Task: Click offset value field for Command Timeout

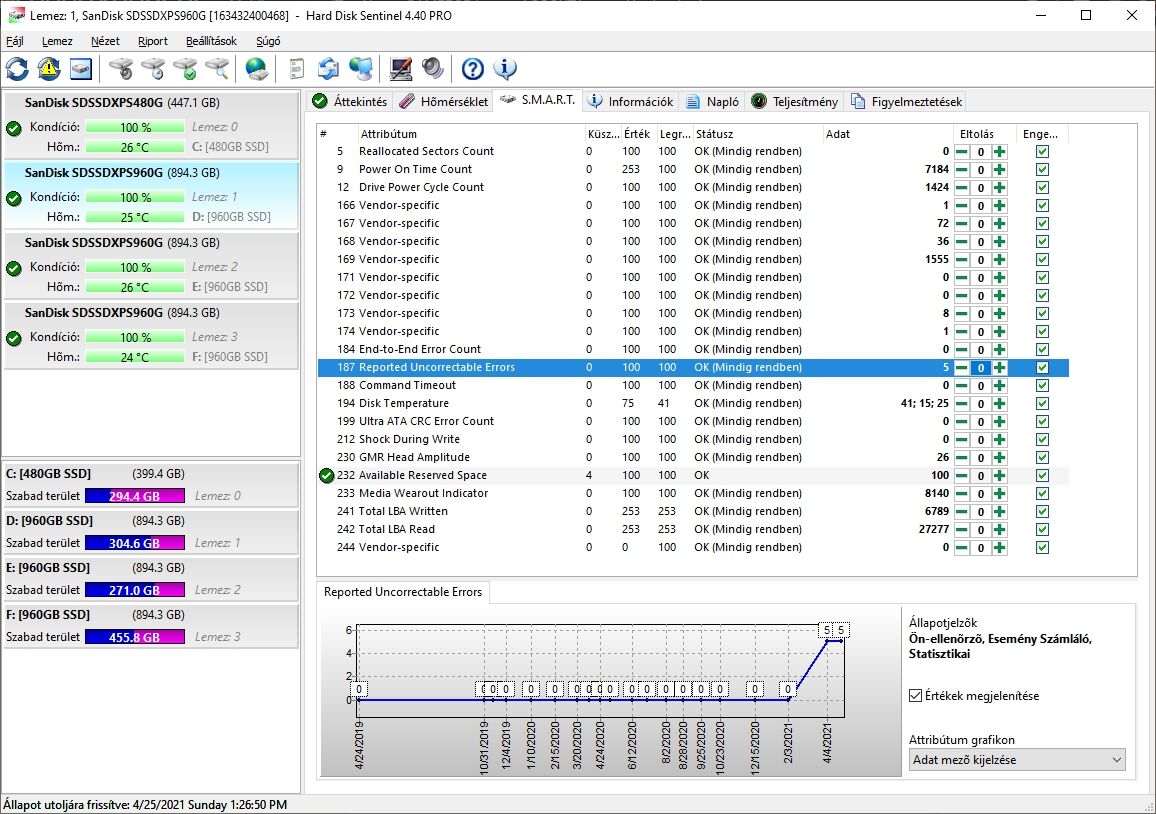Action: pos(981,386)
